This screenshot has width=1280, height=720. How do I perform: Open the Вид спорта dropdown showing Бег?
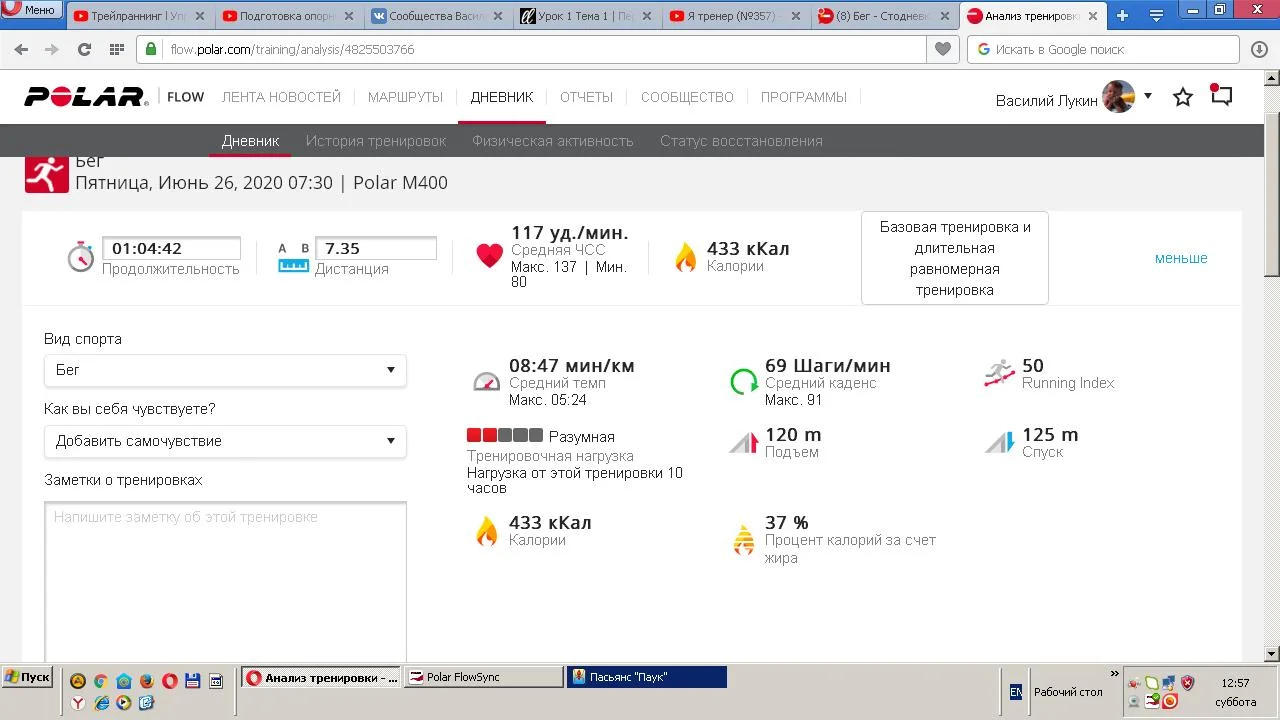[225, 370]
